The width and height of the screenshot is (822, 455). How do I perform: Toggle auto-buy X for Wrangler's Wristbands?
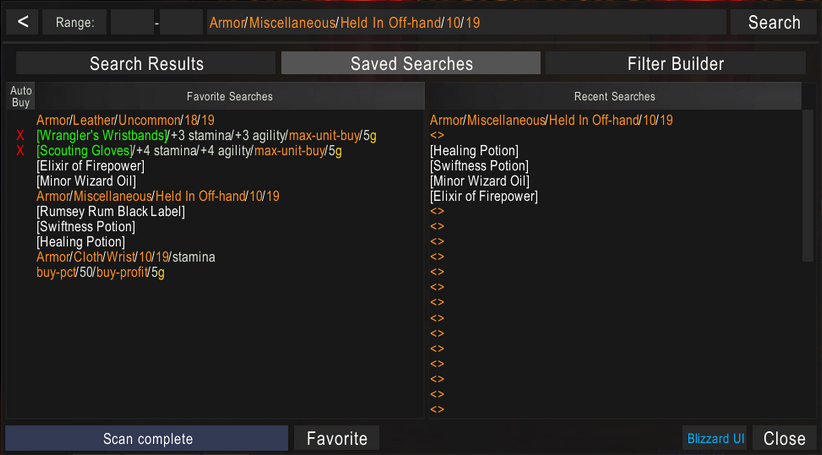20,136
